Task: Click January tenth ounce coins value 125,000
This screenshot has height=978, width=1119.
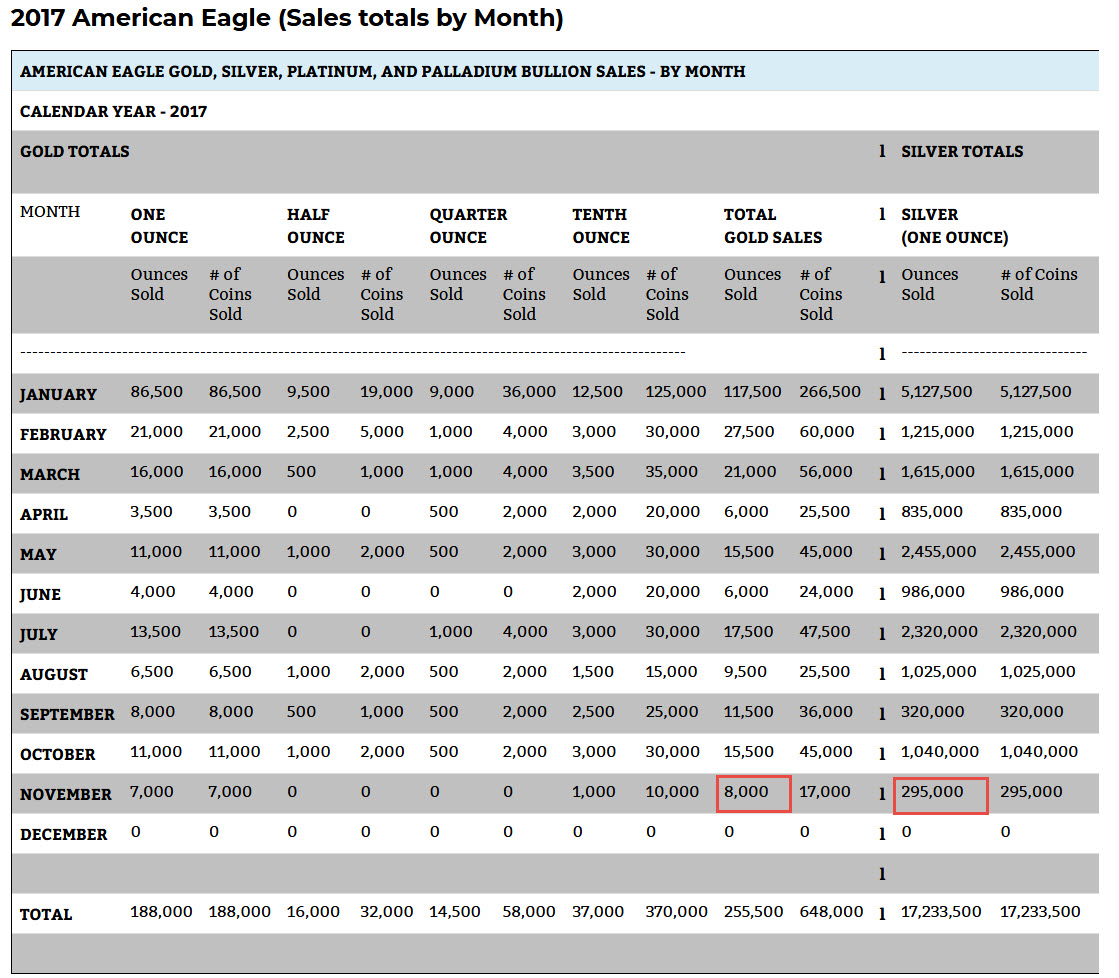Action: point(676,392)
